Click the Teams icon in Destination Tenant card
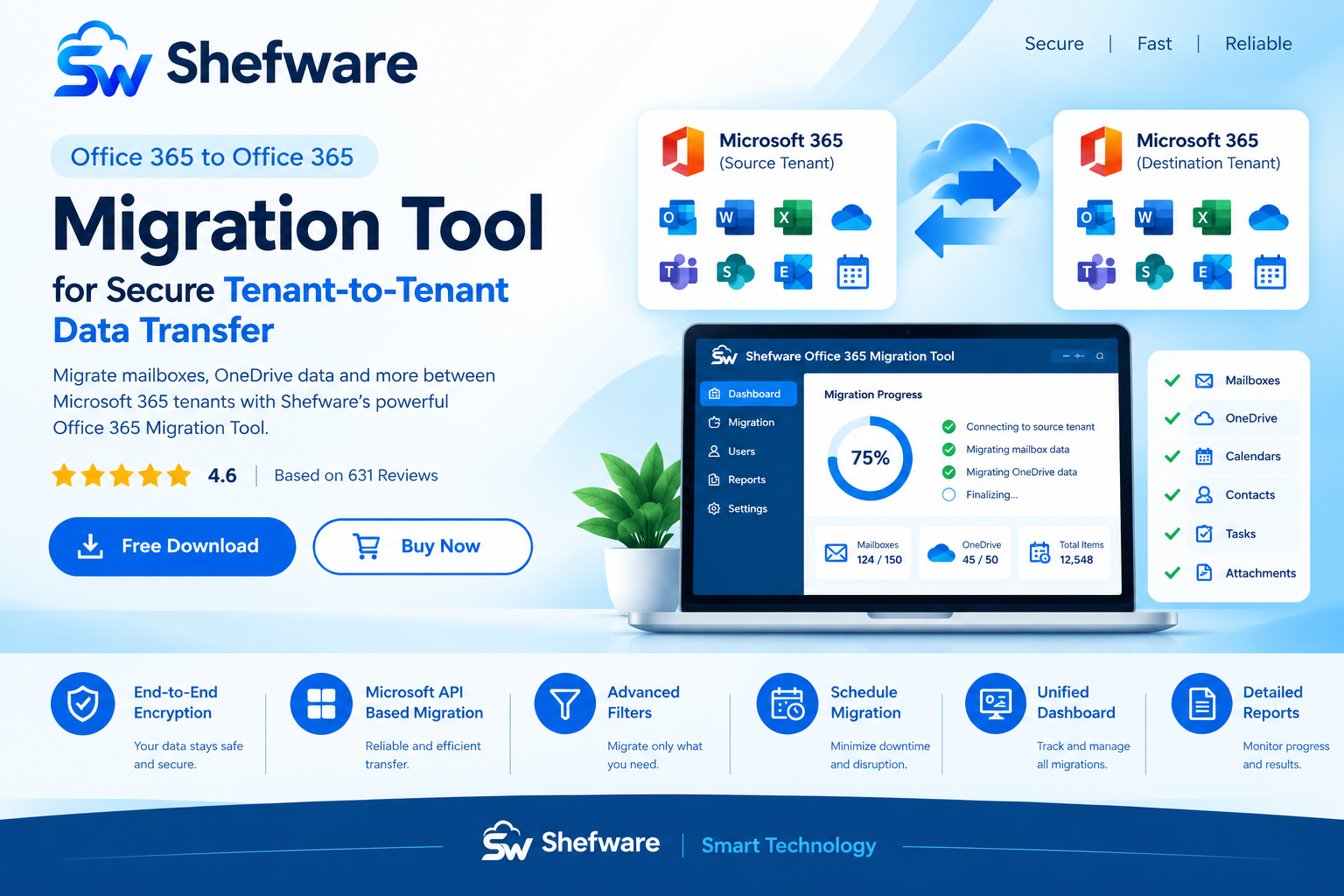The height and width of the screenshot is (896, 1344). (1095, 272)
